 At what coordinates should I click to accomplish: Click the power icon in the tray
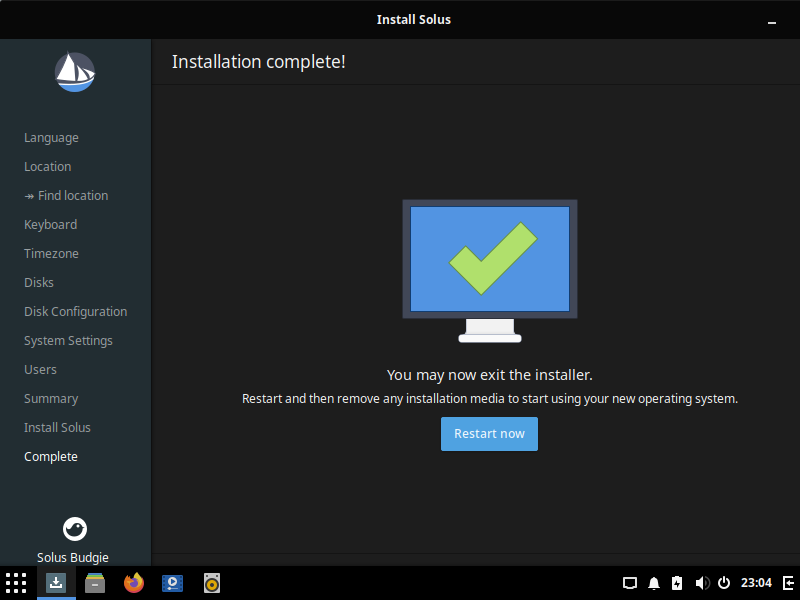coord(723,583)
